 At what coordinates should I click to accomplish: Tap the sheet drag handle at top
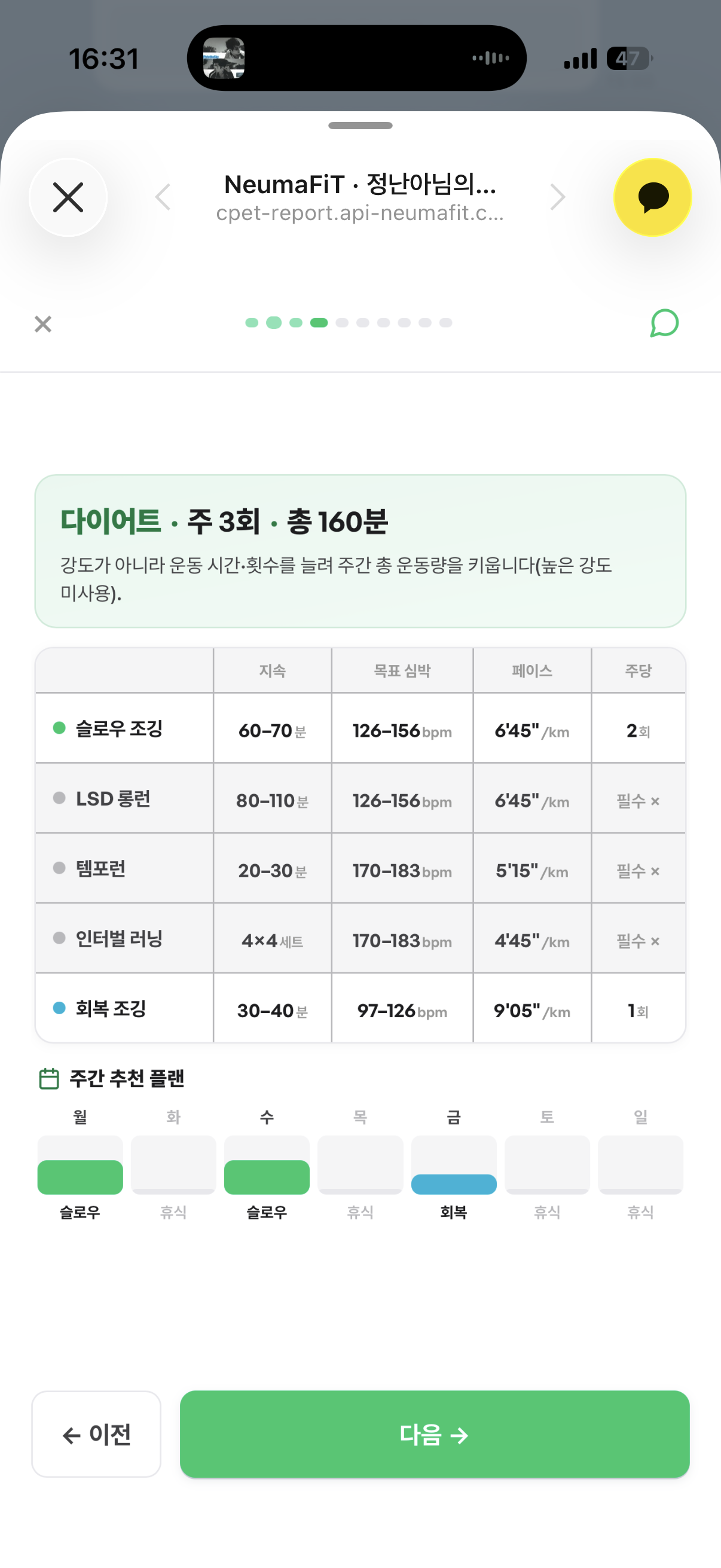point(360,126)
